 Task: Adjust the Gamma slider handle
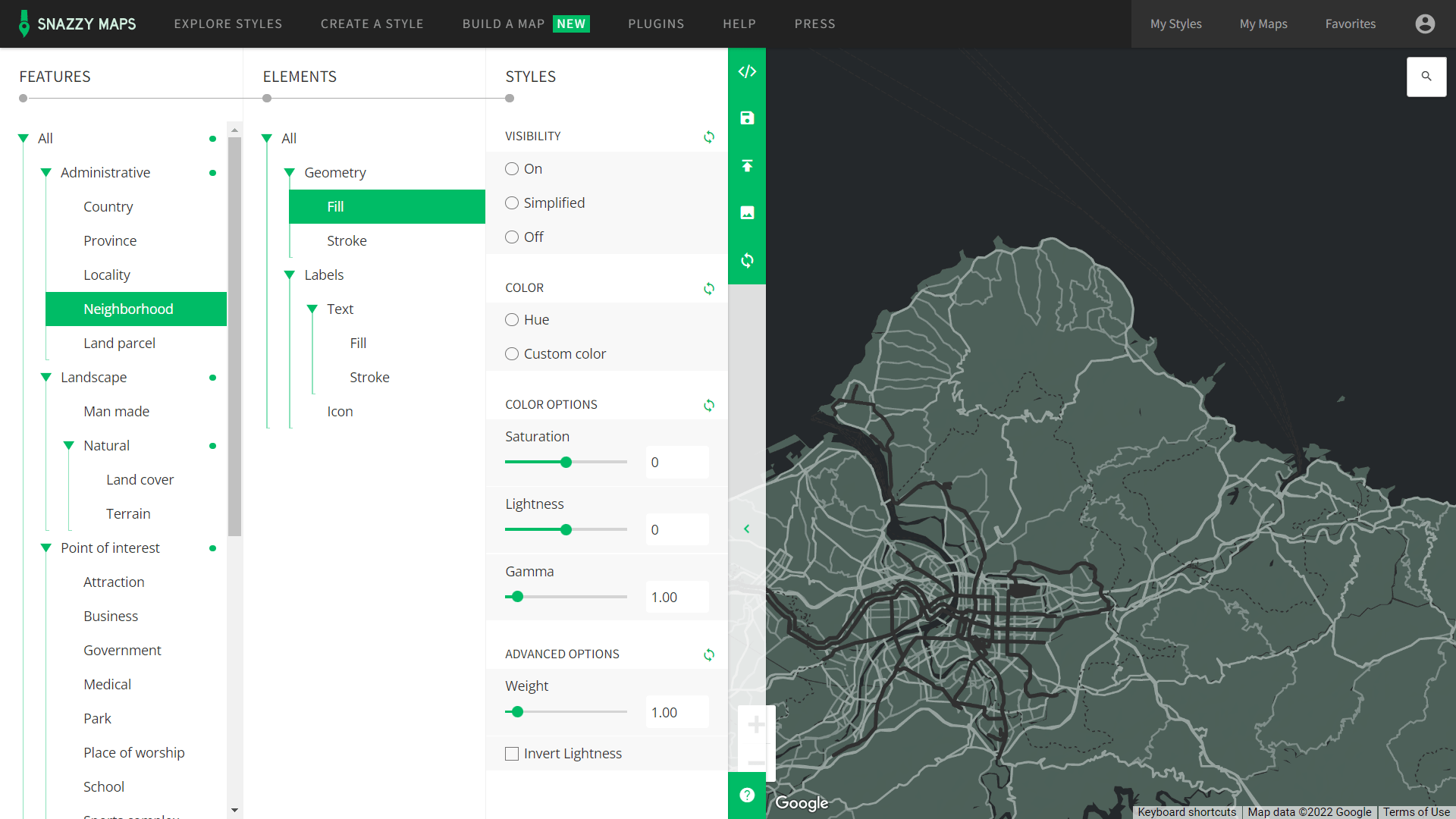point(517,597)
